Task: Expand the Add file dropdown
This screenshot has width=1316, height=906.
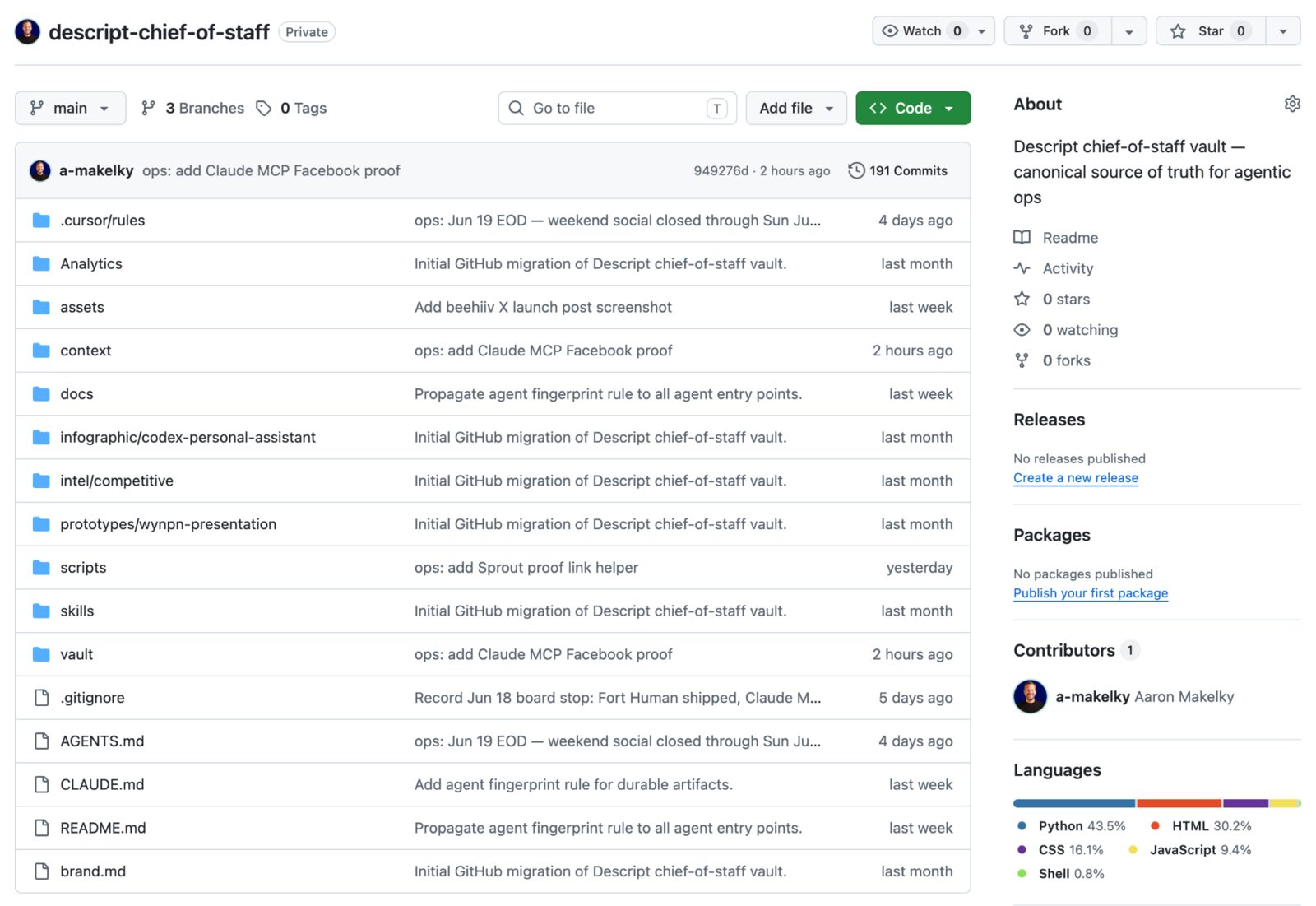Action: (796, 108)
